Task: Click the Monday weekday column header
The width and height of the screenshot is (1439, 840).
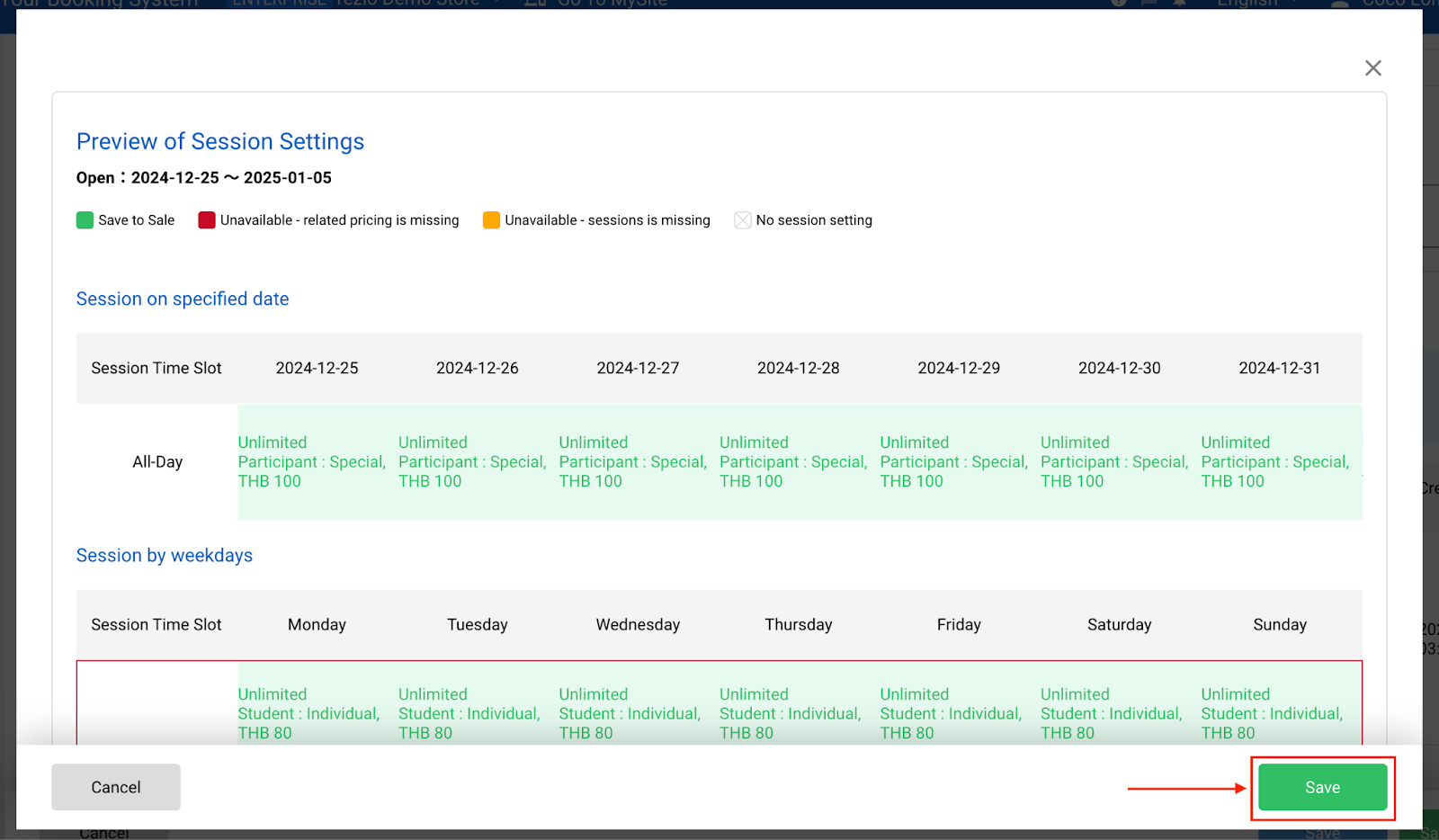Action: [x=317, y=624]
